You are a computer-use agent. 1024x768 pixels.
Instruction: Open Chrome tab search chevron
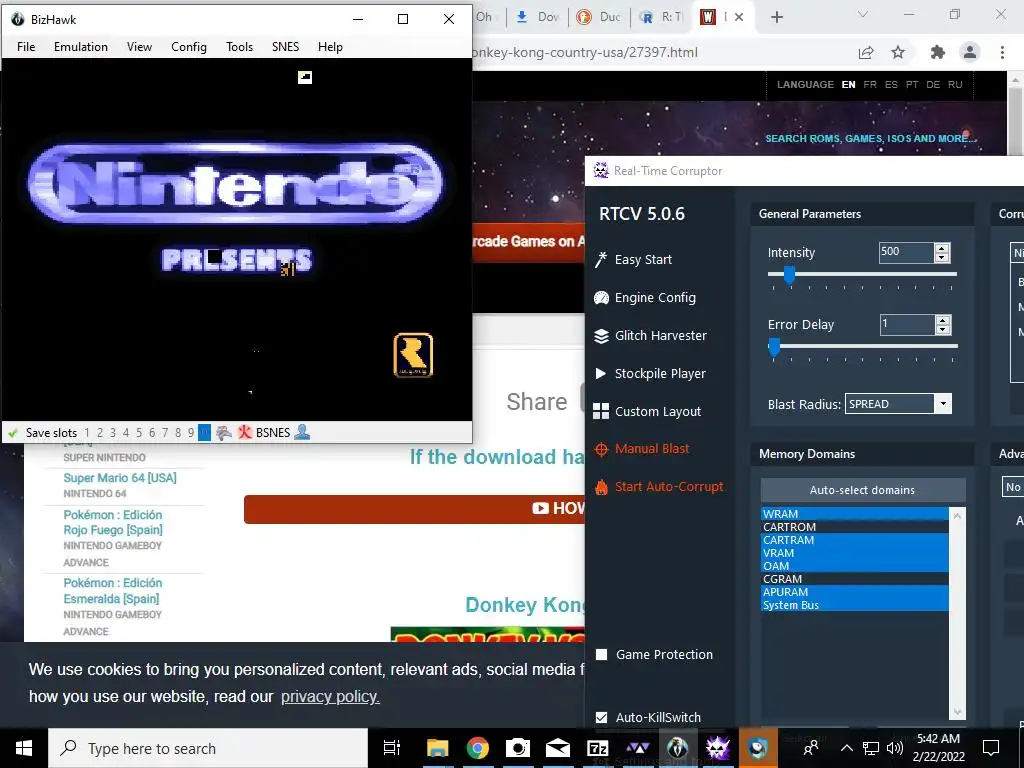point(863,15)
